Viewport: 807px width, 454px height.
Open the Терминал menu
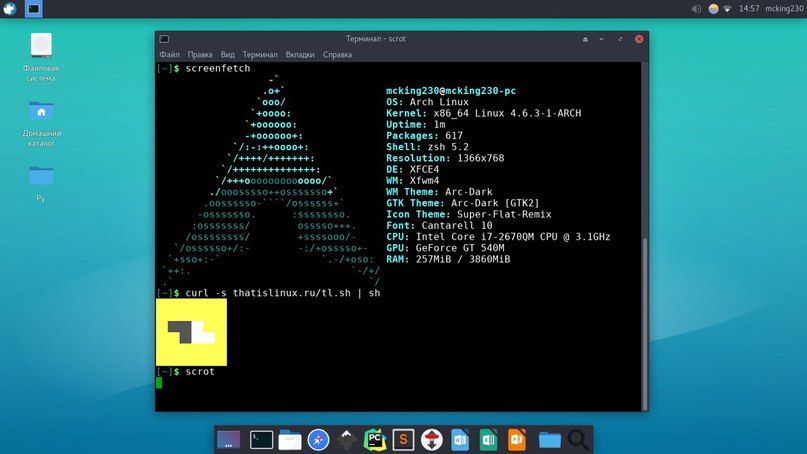pyautogui.click(x=260, y=55)
